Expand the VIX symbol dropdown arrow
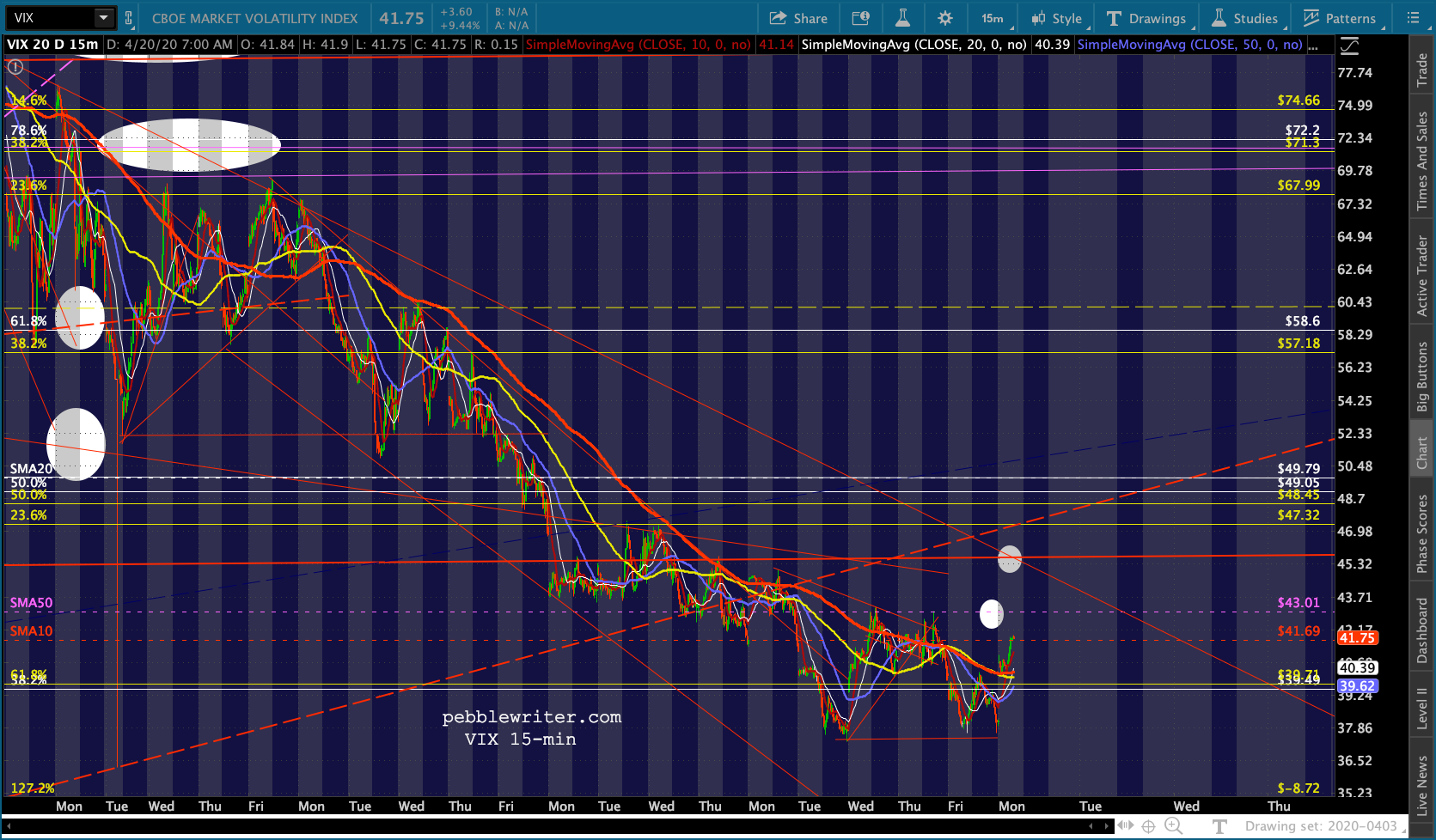This screenshot has height=840, width=1436. (x=103, y=18)
